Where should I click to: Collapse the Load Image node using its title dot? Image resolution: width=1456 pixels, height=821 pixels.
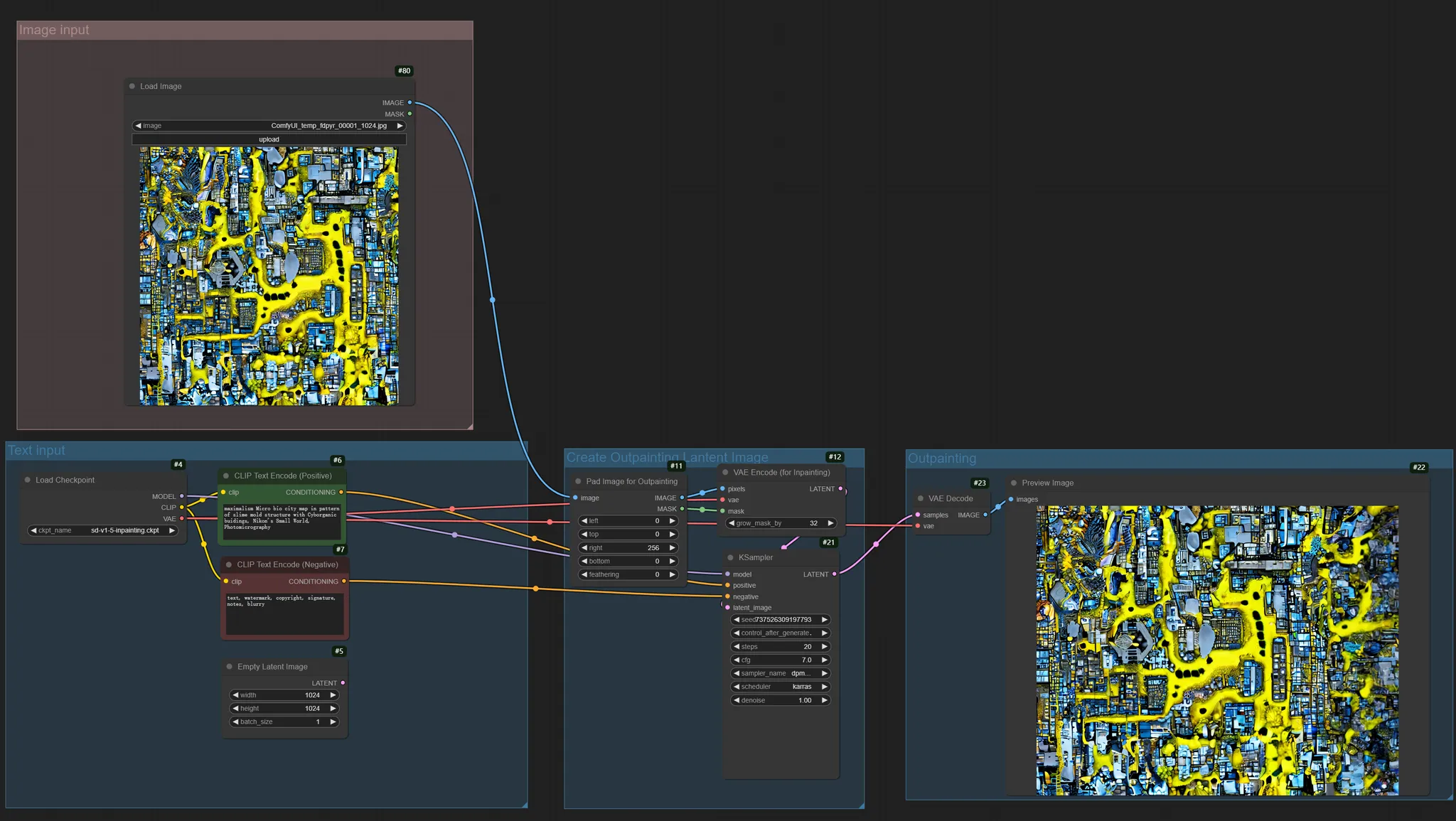point(132,86)
